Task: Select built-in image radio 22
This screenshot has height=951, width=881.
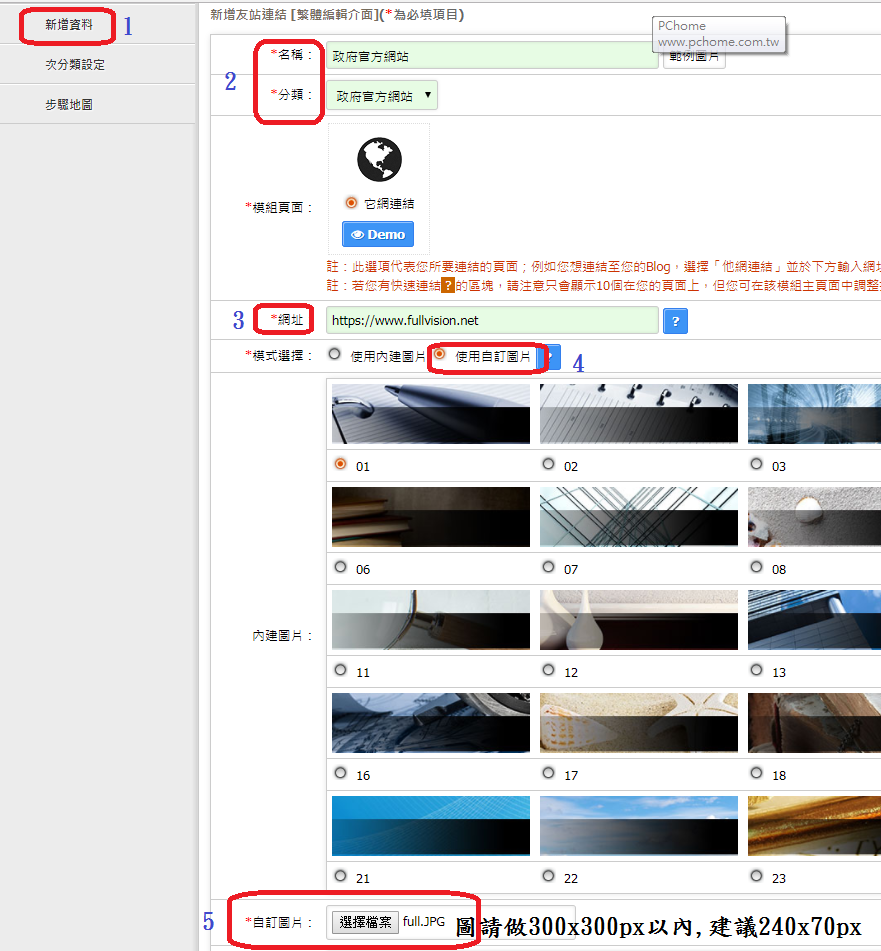Action: 549,876
